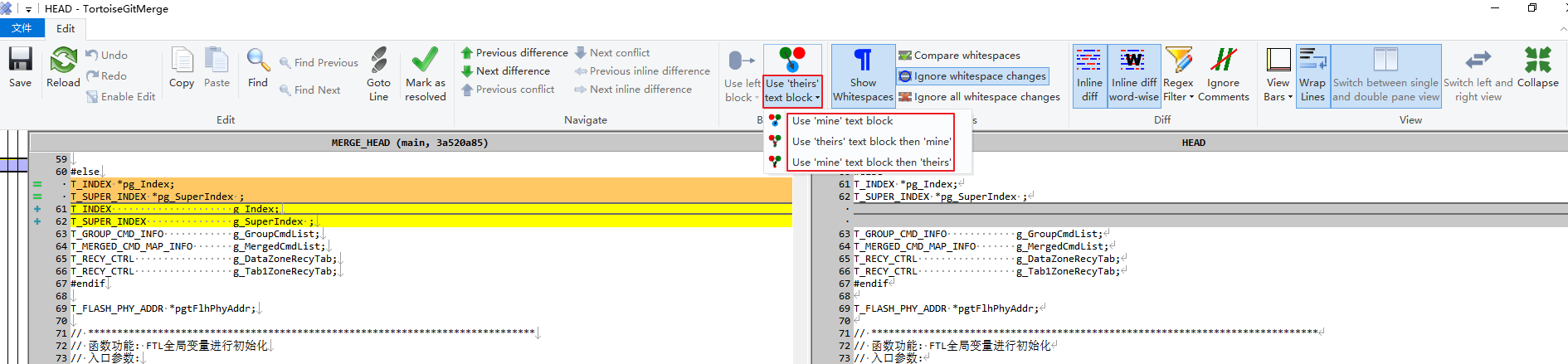Select Ignore all whitespace changes option
The height and width of the screenshot is (364, 1568).
979,96
